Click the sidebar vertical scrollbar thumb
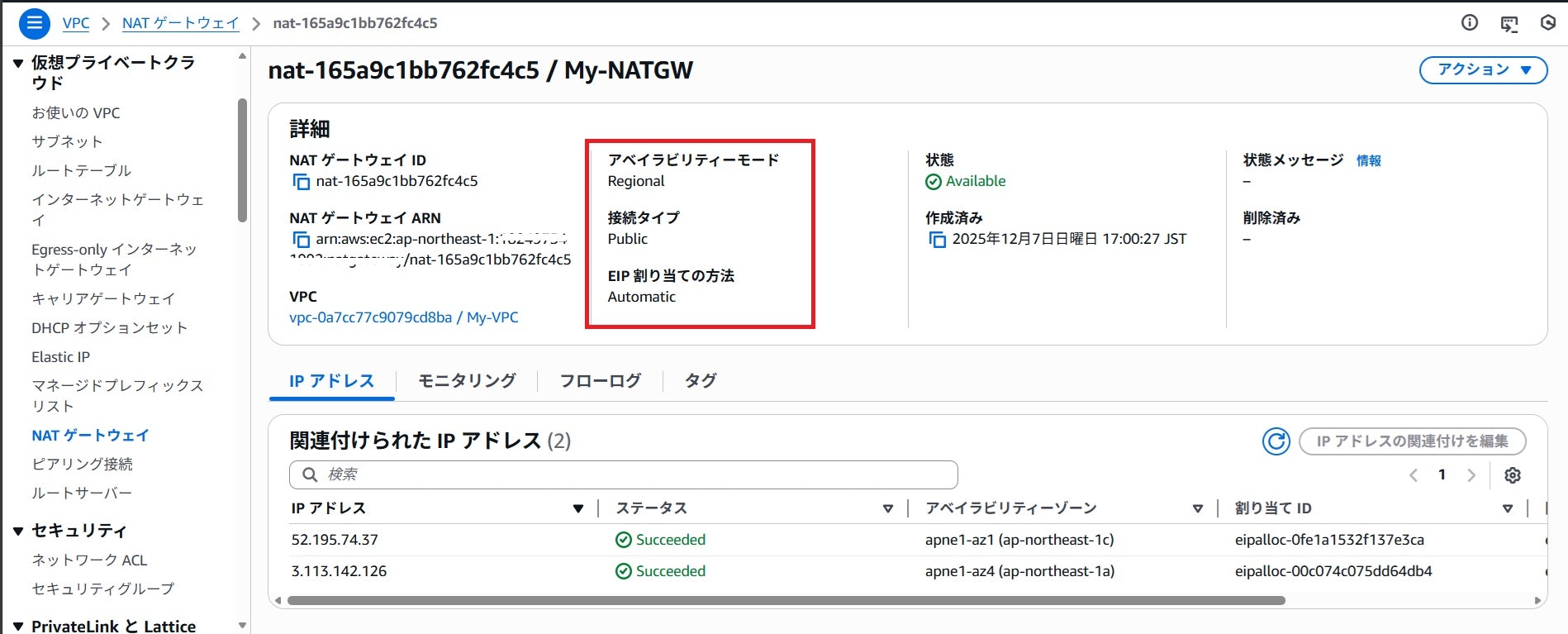Screen dimensions: 1568x634 [242, 160]
